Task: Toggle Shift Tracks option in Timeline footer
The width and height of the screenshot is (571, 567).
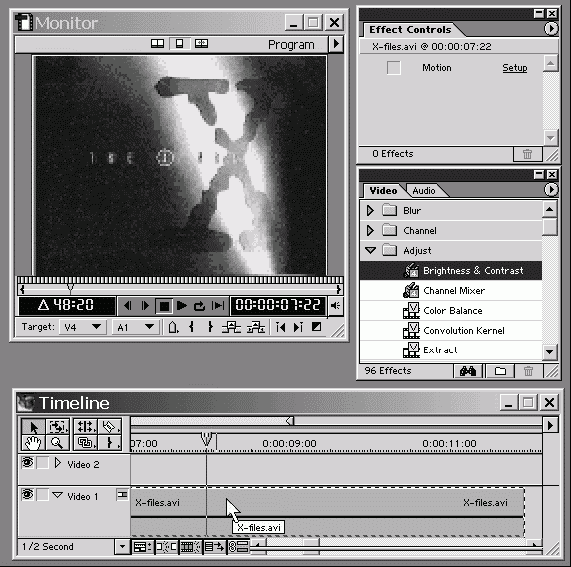Action: pos(214,547)
